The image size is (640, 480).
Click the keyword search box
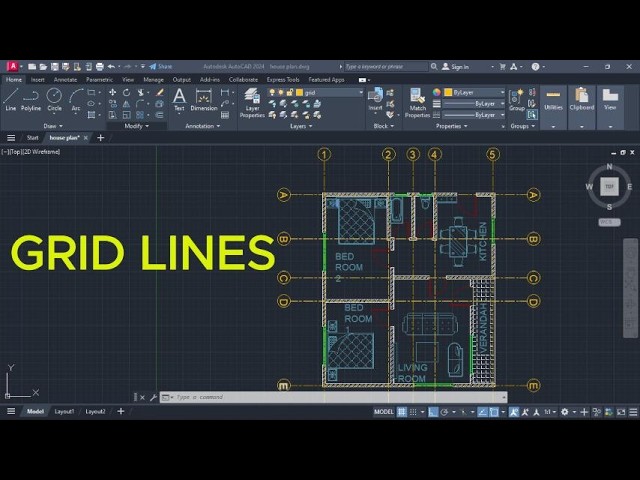pyautogui.click(x=386, y=67)
